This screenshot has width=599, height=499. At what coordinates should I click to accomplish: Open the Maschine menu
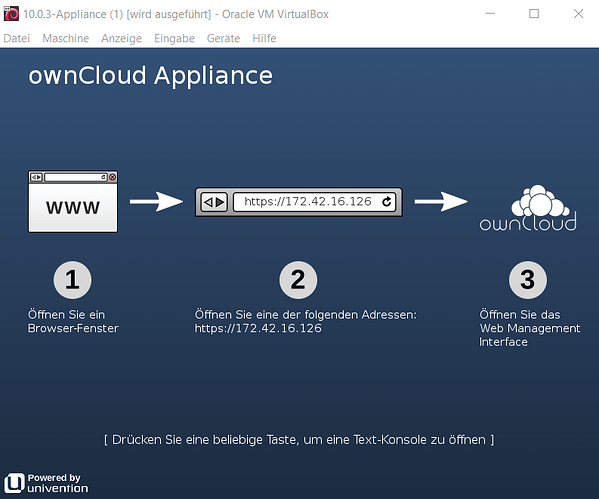[x=65, y=38]
